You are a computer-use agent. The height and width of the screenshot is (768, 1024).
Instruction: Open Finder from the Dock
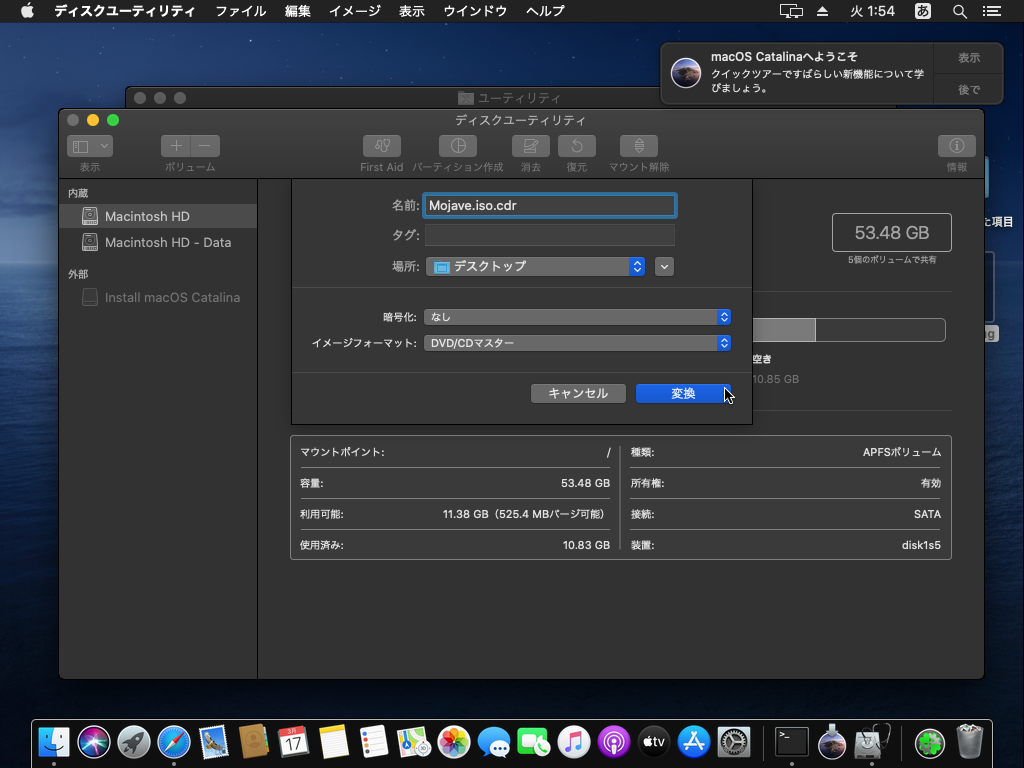tap(54, 742)
